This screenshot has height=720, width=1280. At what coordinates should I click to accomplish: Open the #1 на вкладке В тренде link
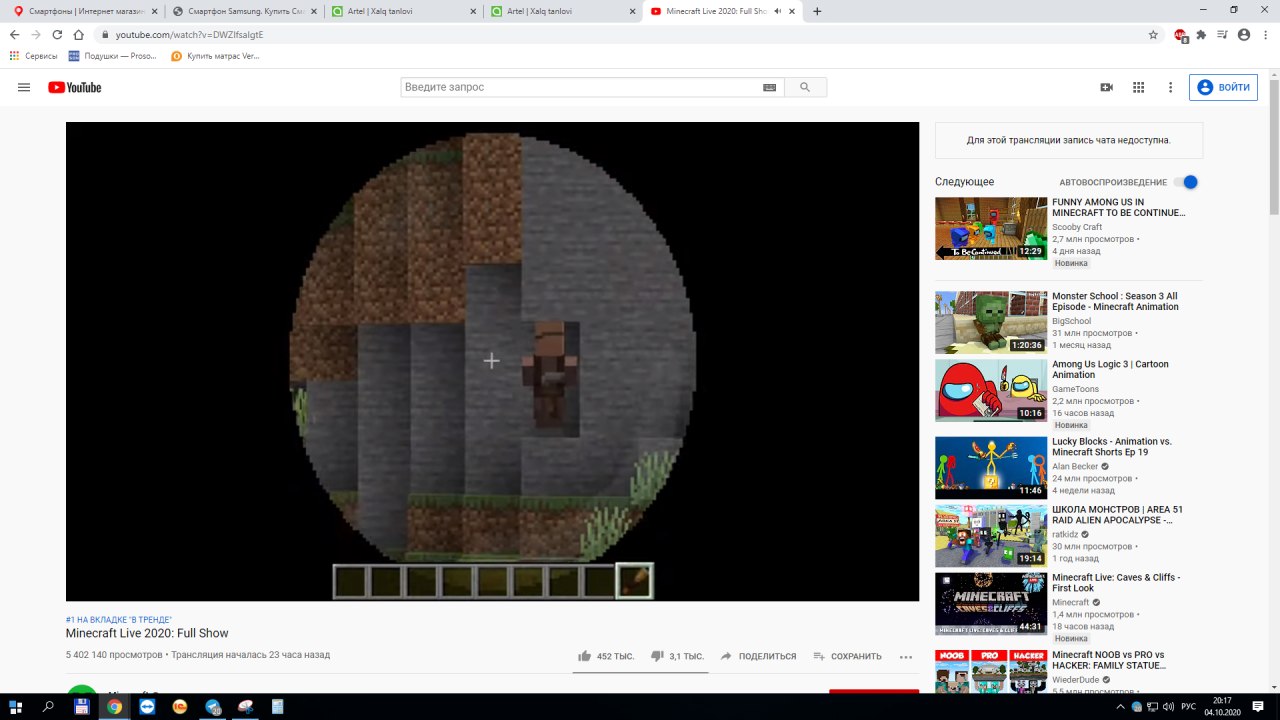tap(119, 620)
